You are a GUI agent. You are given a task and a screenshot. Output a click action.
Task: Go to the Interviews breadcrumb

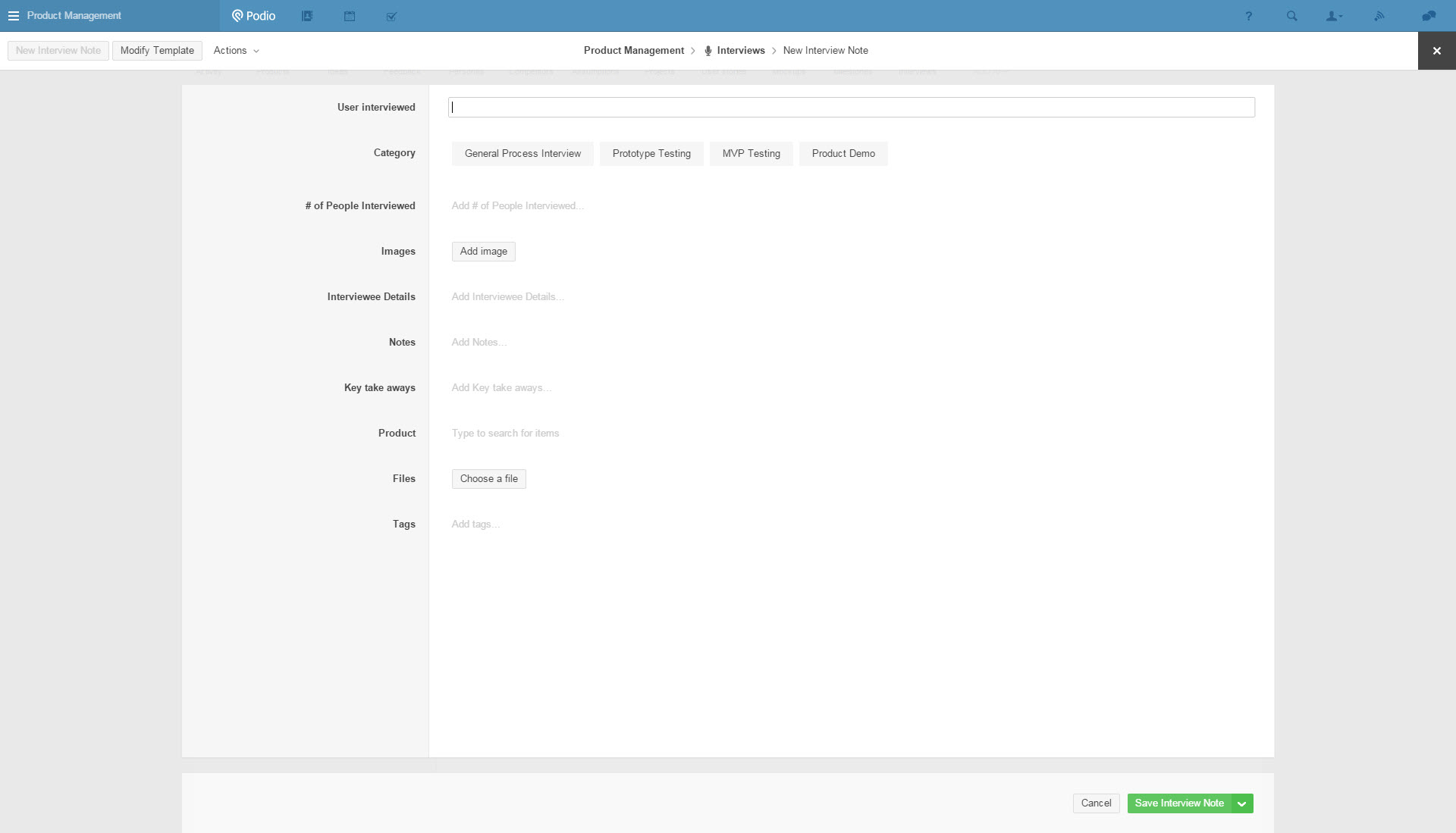(x=740, y=51)
